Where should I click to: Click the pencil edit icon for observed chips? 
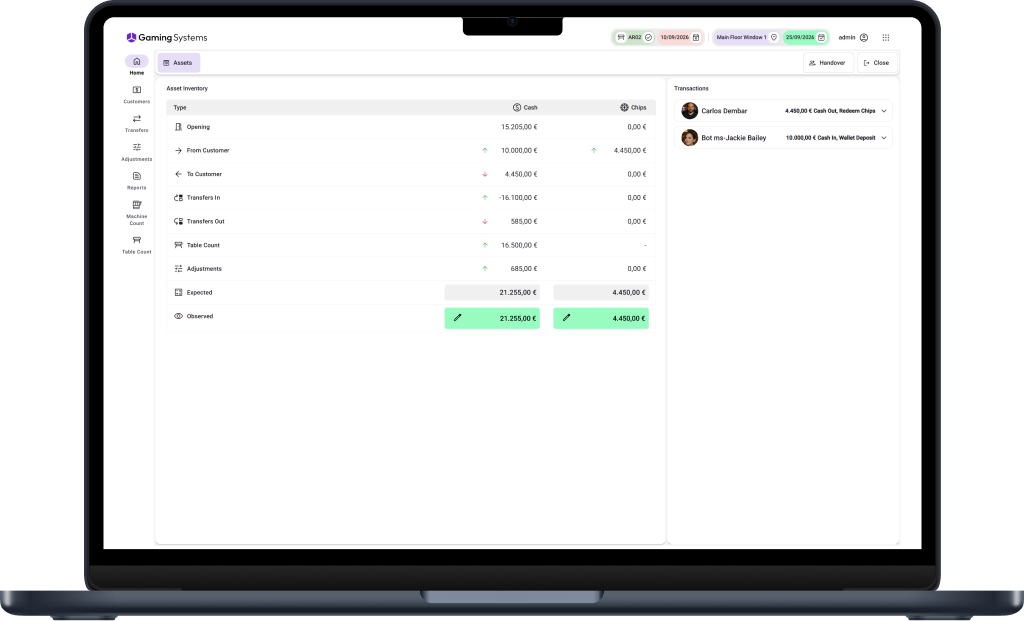(x=566, y=317)
